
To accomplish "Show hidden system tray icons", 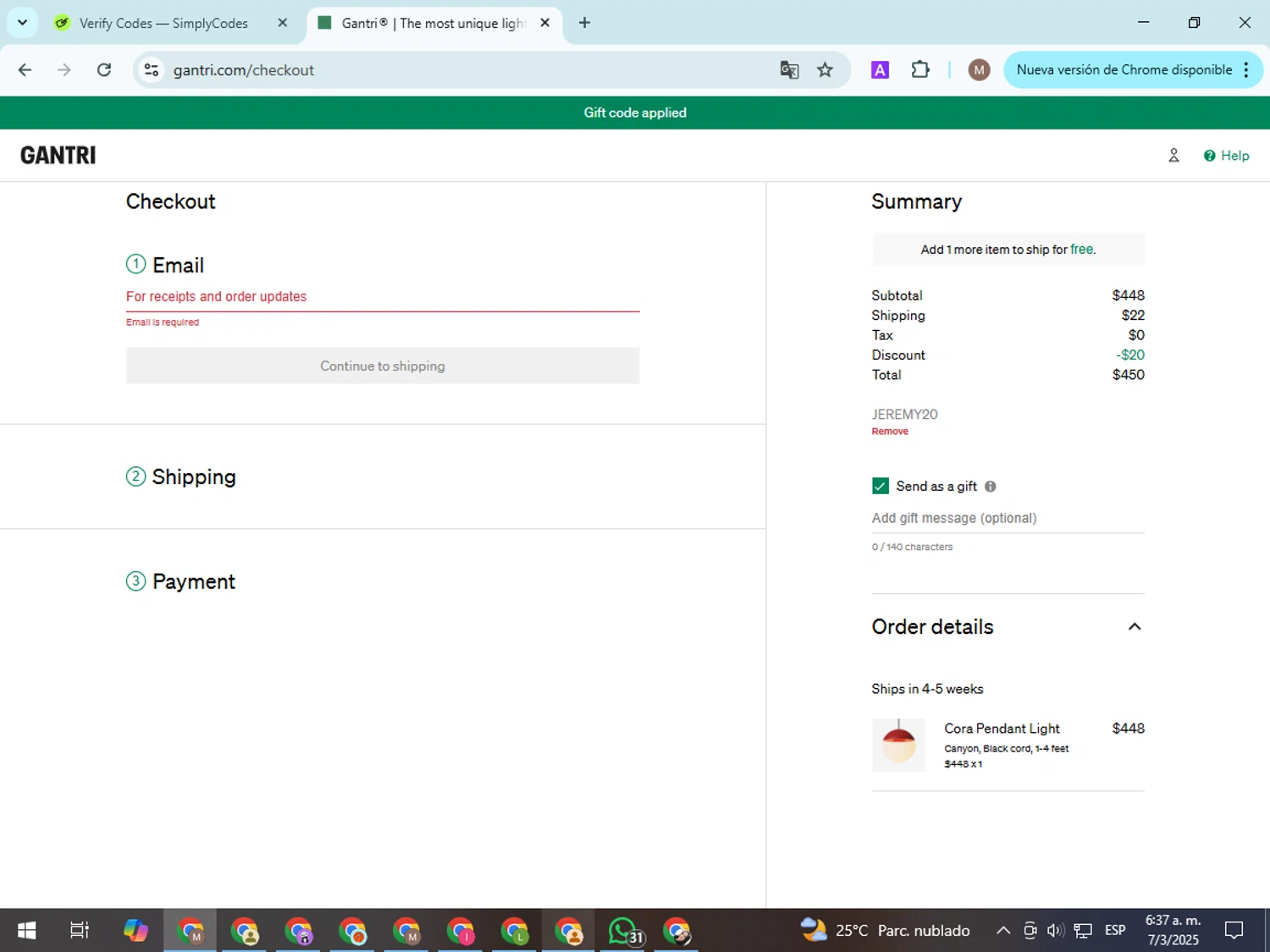I will click(1003, 931).
